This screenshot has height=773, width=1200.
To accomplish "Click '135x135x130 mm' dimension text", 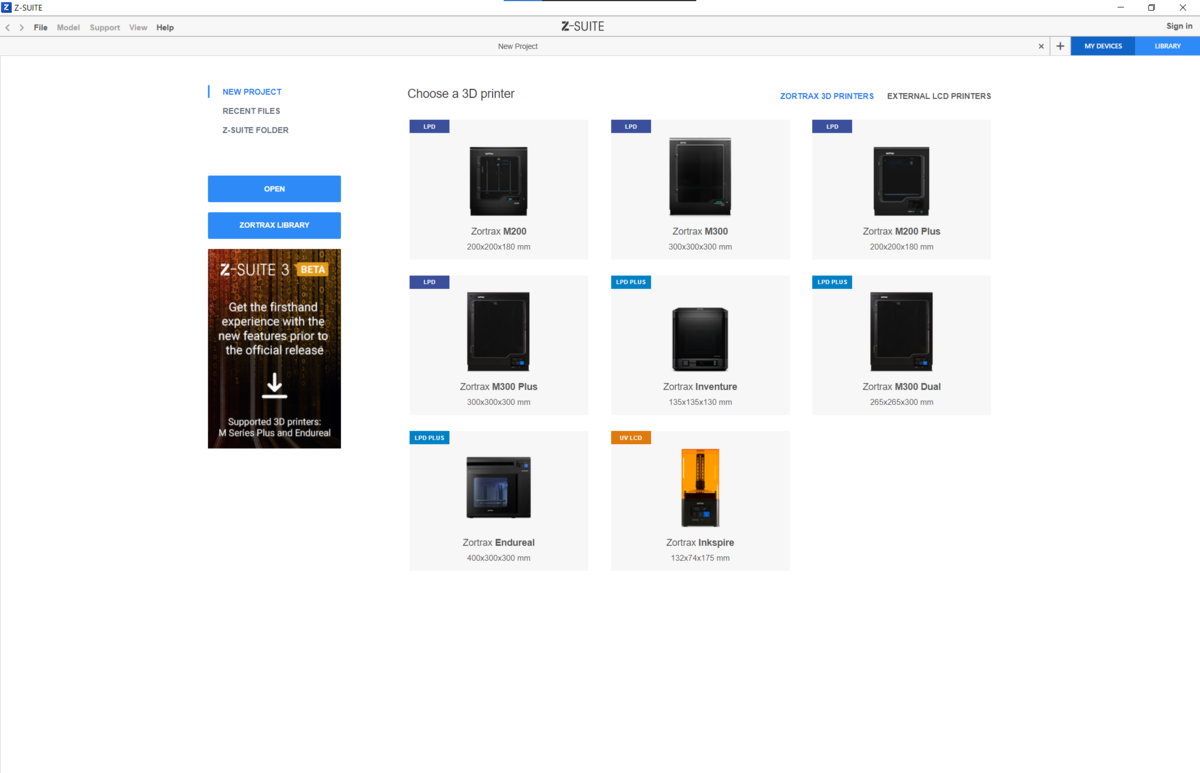I will point(700,402).
